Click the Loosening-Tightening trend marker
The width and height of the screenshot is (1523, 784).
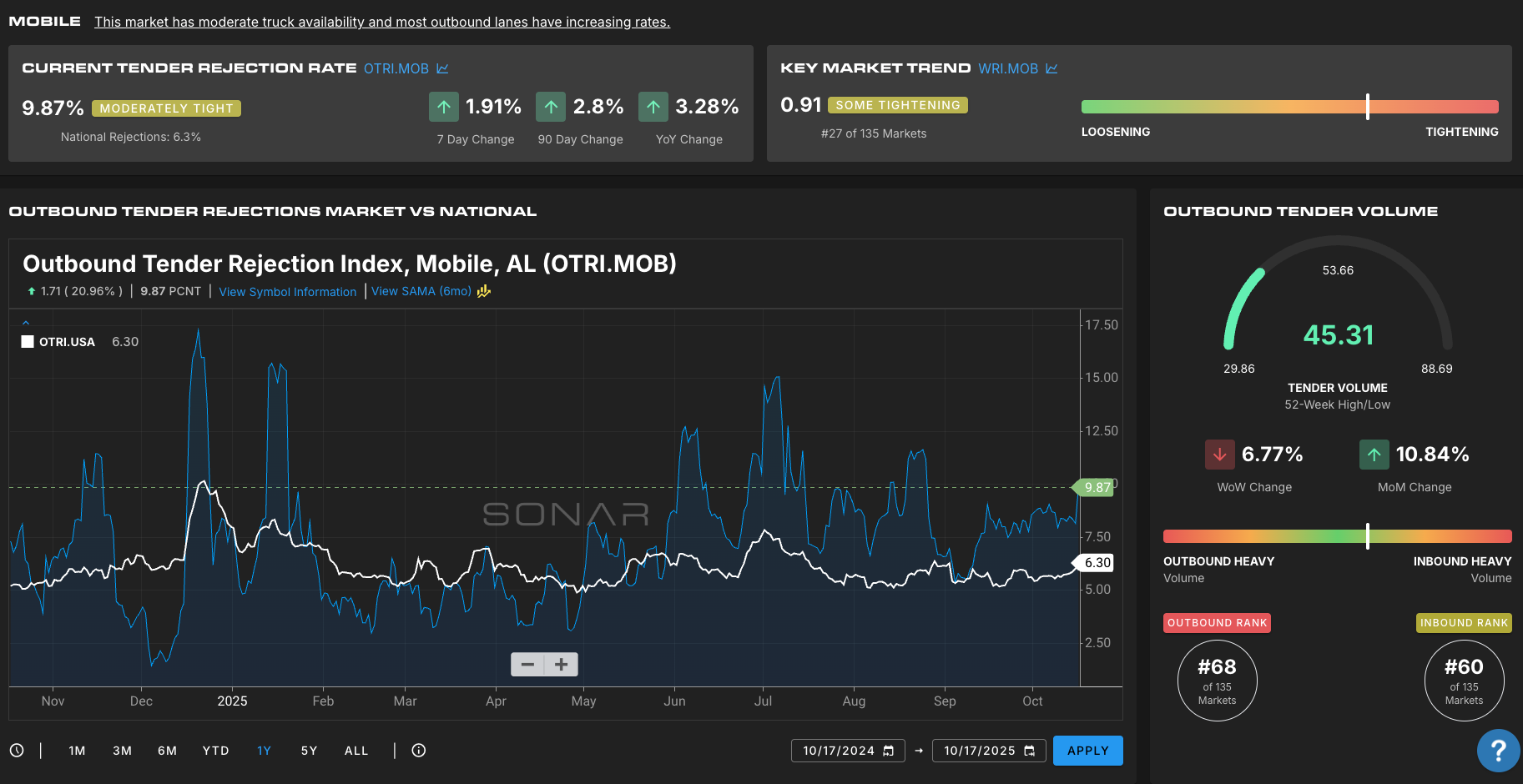pyautogui.click(x=1368, y=107)
